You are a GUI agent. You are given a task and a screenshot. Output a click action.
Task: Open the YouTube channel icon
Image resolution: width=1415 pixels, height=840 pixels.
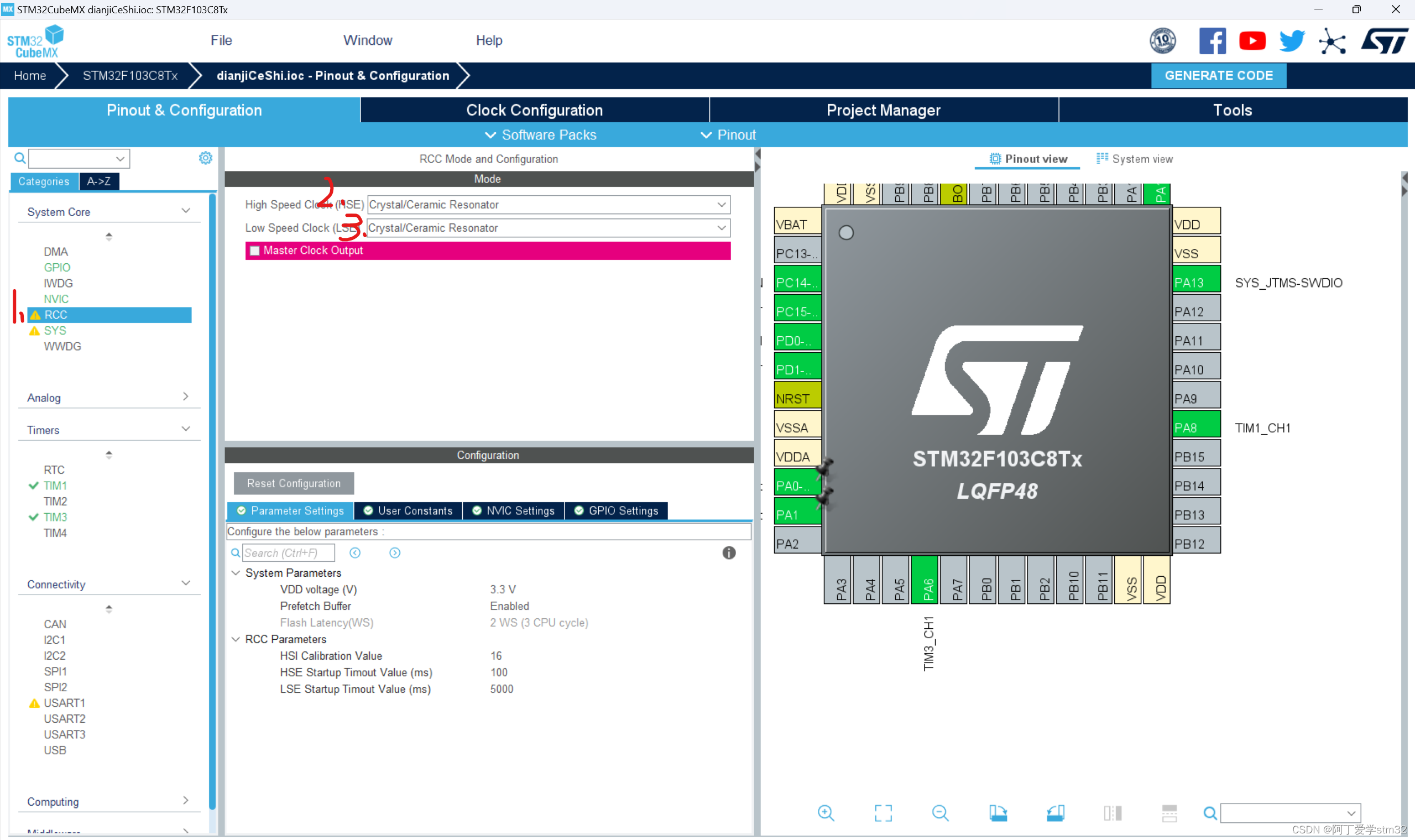[x=1252, y=40]
